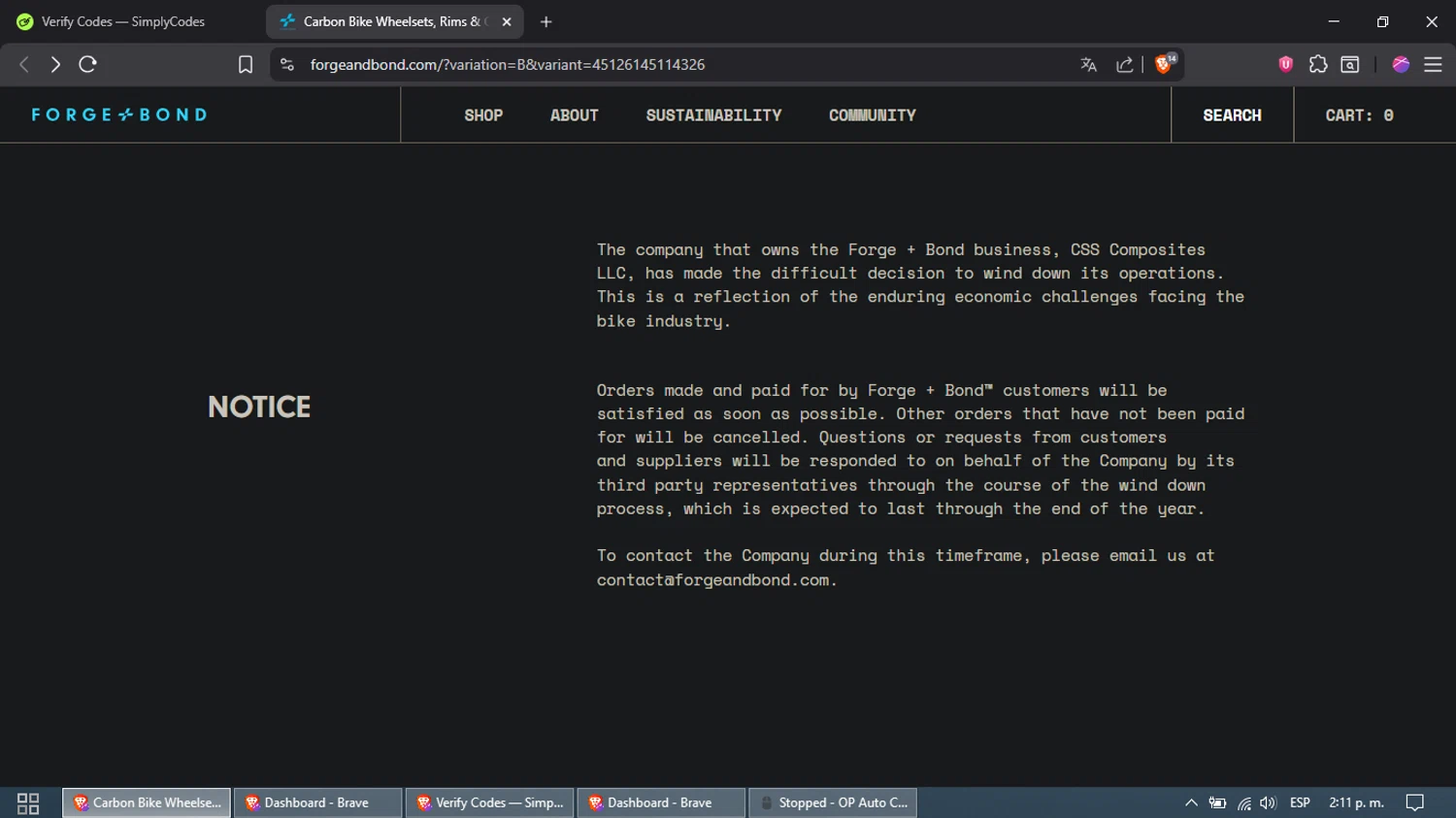Image resolution: width=1456 pixels, height=818 pixels.
Task: View site information icon in address bar
Action: pos(286,64)
